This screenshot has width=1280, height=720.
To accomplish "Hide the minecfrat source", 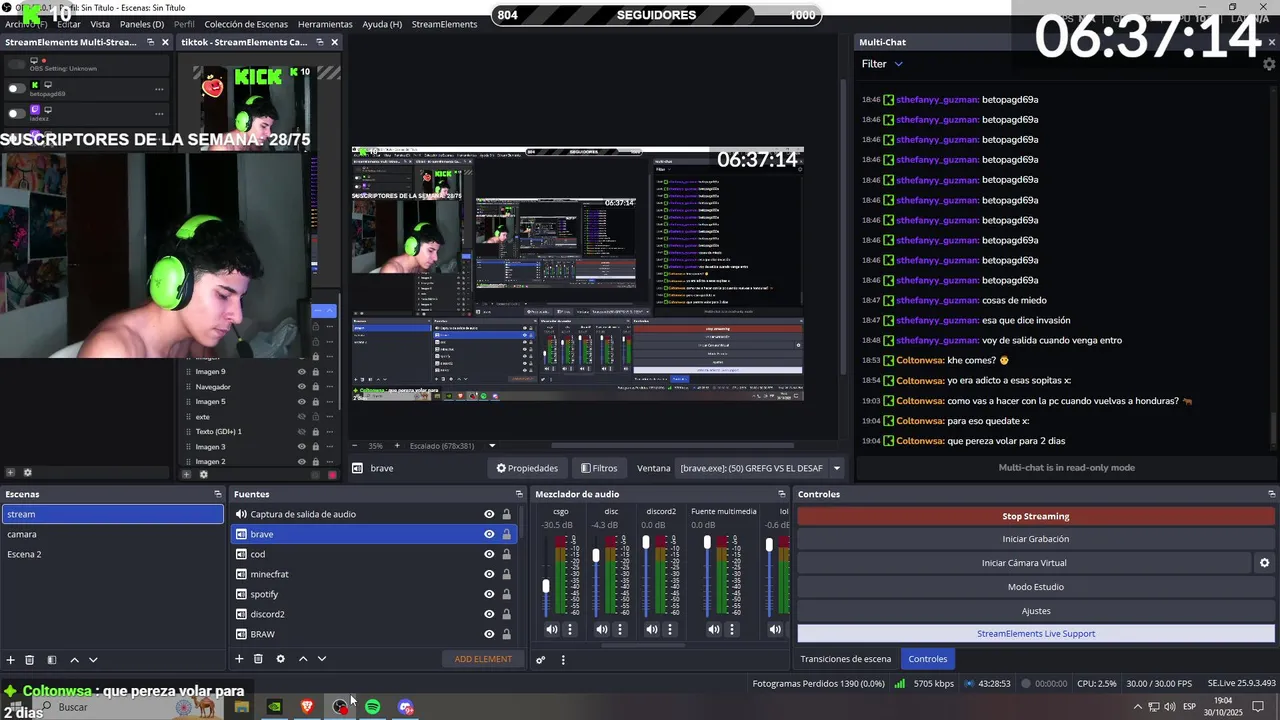I will point(489,574).
